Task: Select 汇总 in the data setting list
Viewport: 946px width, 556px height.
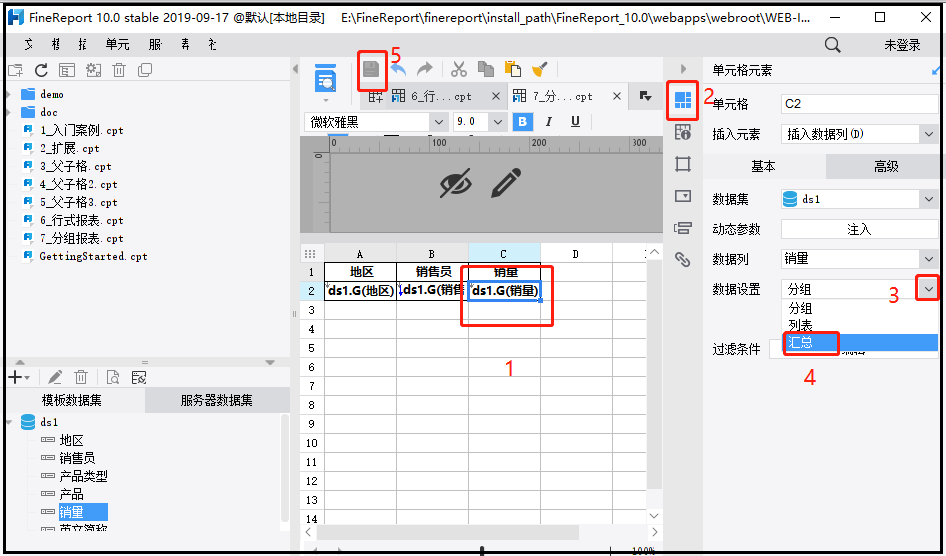Action: pos(860,342)
